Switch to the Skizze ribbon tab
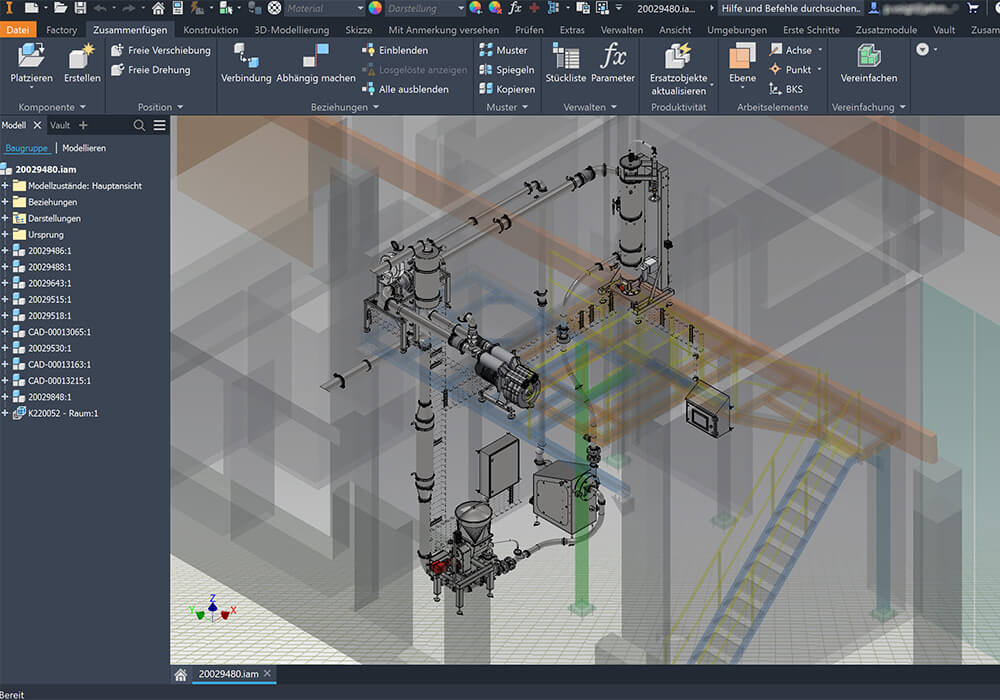The height and width of the screenshot is (700, 1000). pyautogui.click(x=358, y=30)
